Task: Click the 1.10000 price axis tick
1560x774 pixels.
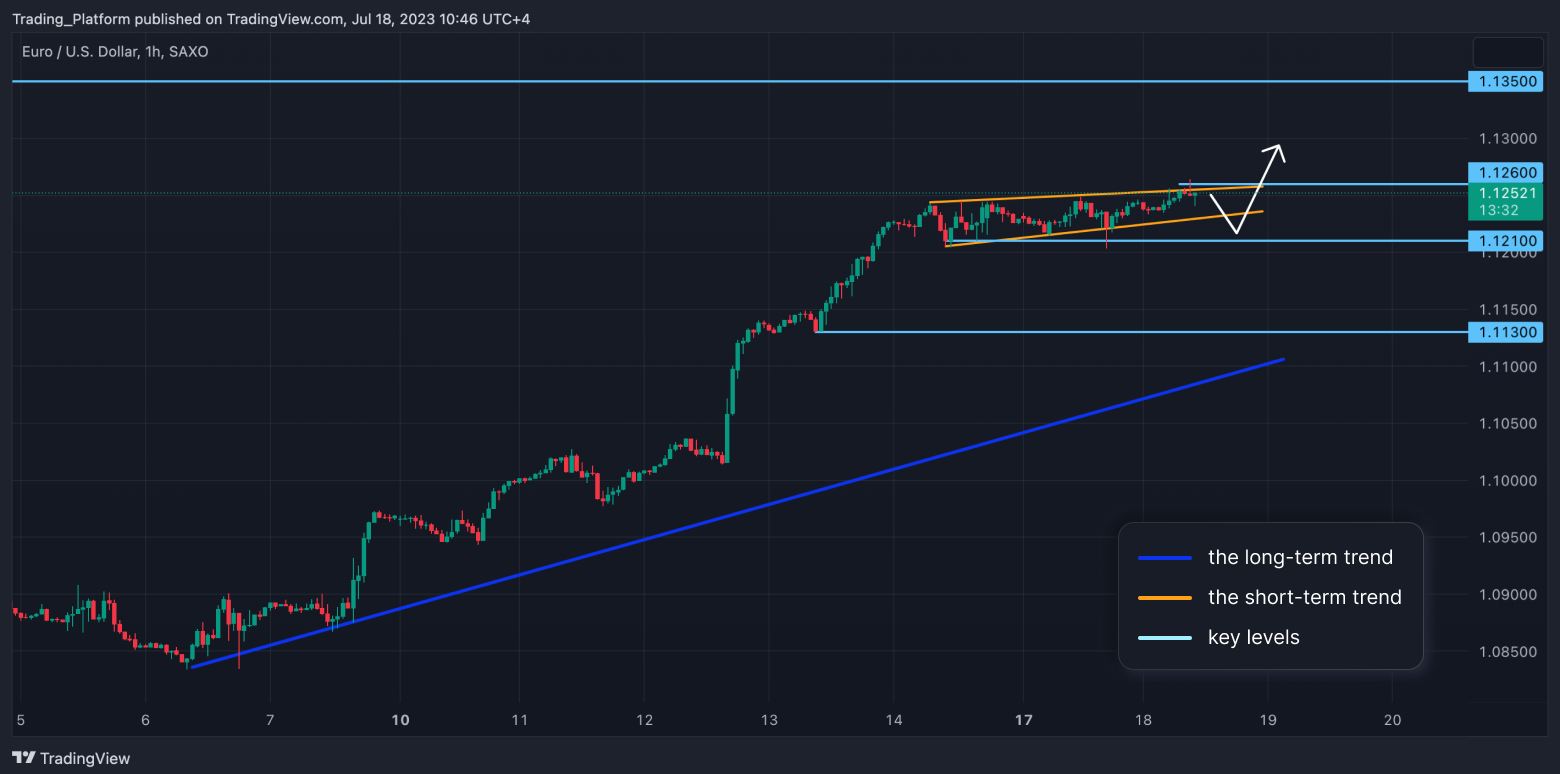Action: 1506,481
